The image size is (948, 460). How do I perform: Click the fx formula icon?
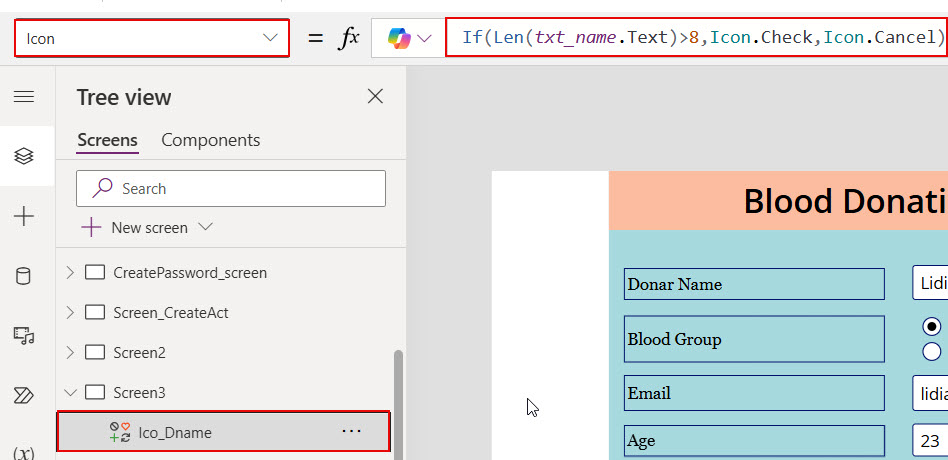(x=349, y=38)
